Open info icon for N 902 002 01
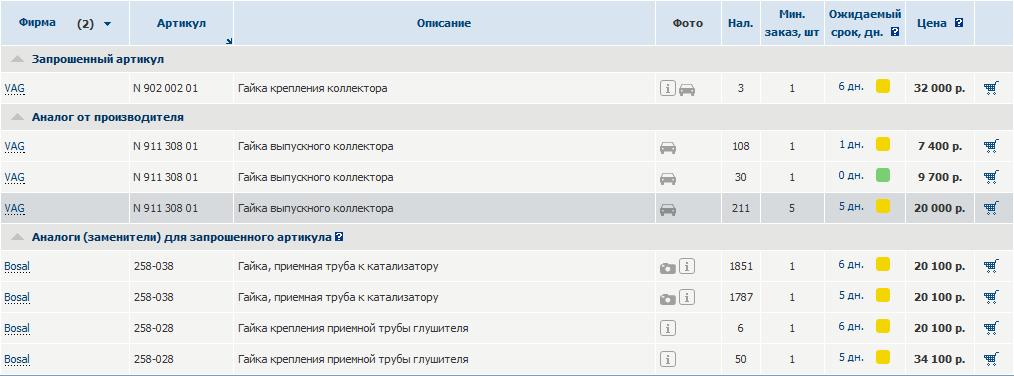Image resolution: width=1014 pixels, height=376 pixels. [x=668, y=88]
